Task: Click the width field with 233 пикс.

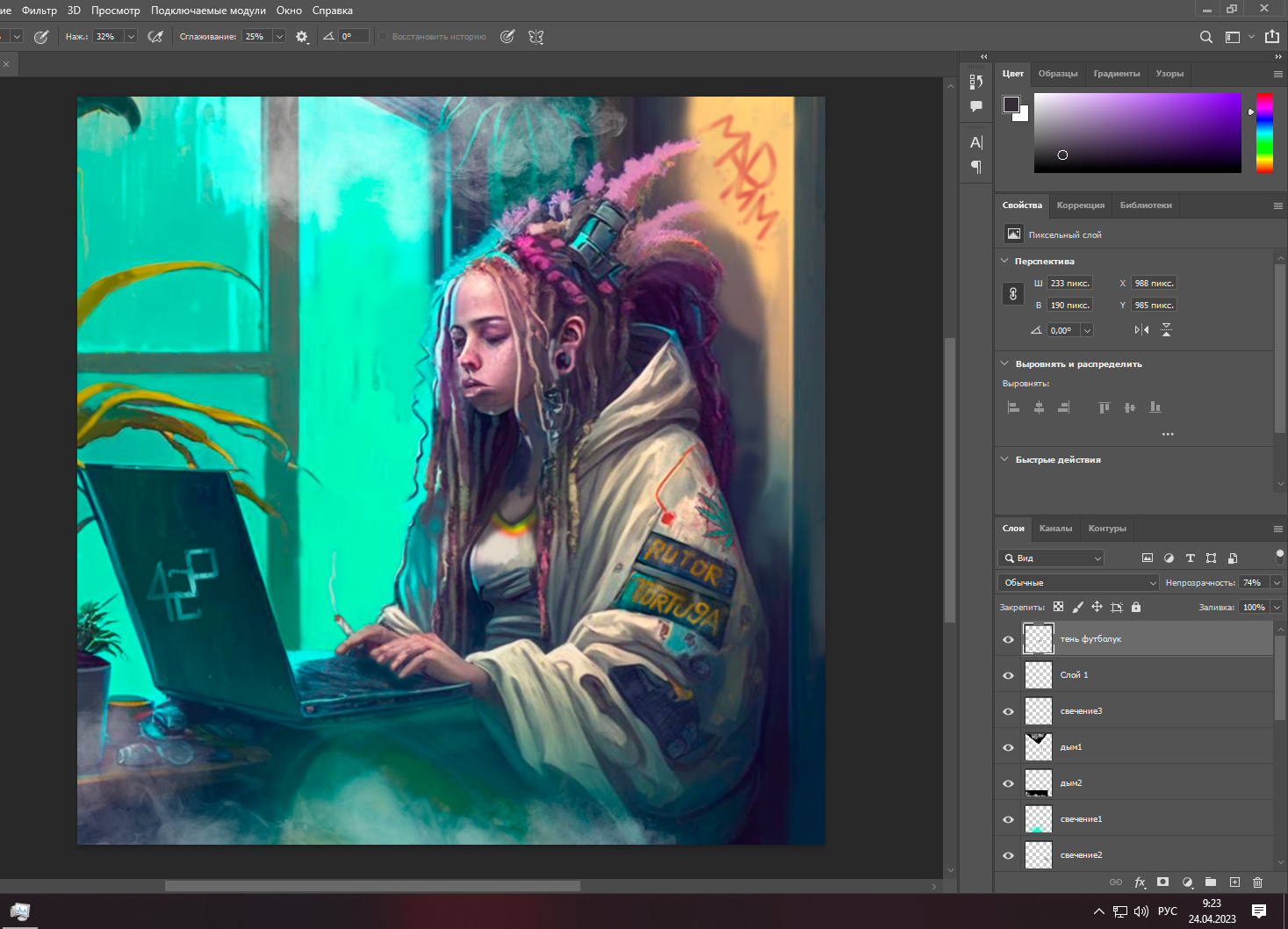Action: tap(1069, 284)
